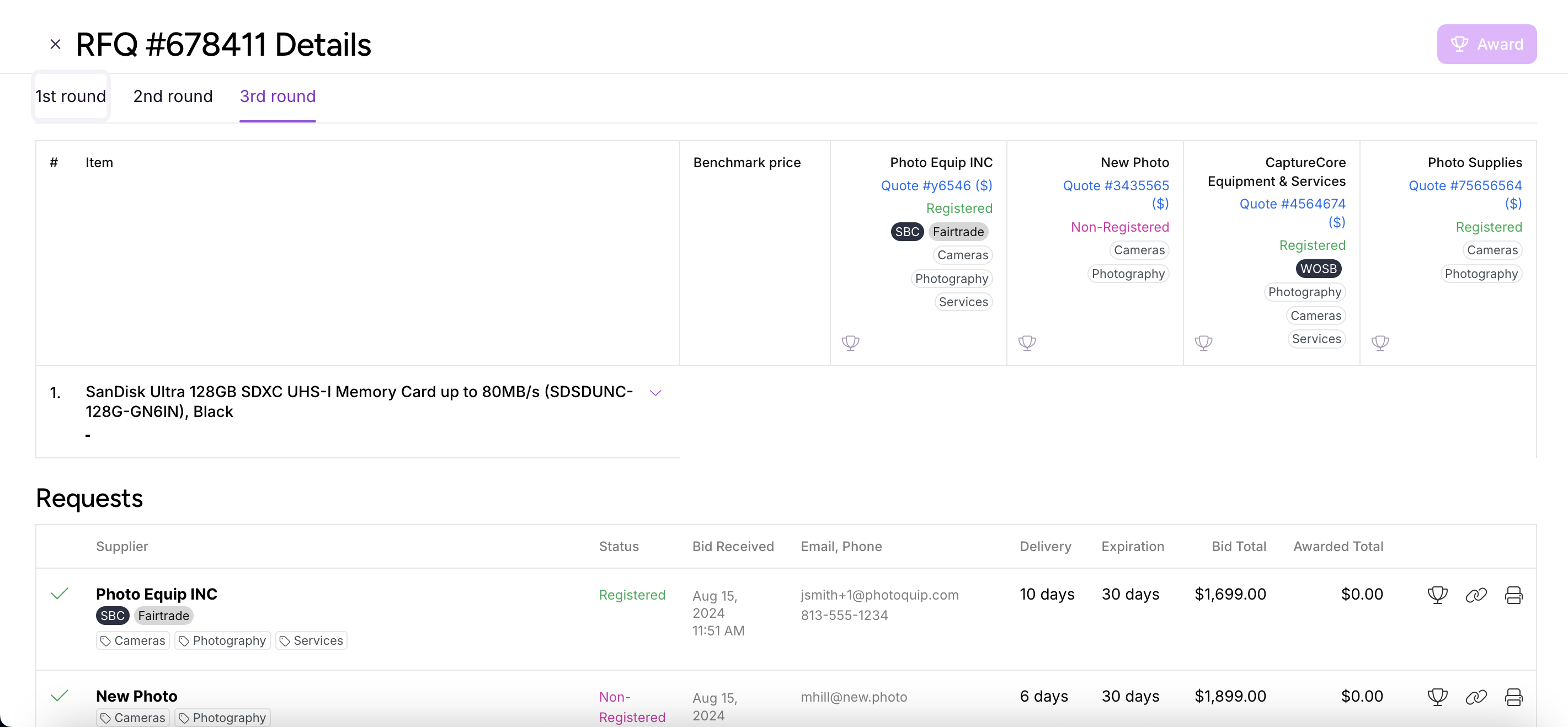Click jsmith+1@photoquip.com email
This screenshot has height=727, width=1568.
(879, 595)
